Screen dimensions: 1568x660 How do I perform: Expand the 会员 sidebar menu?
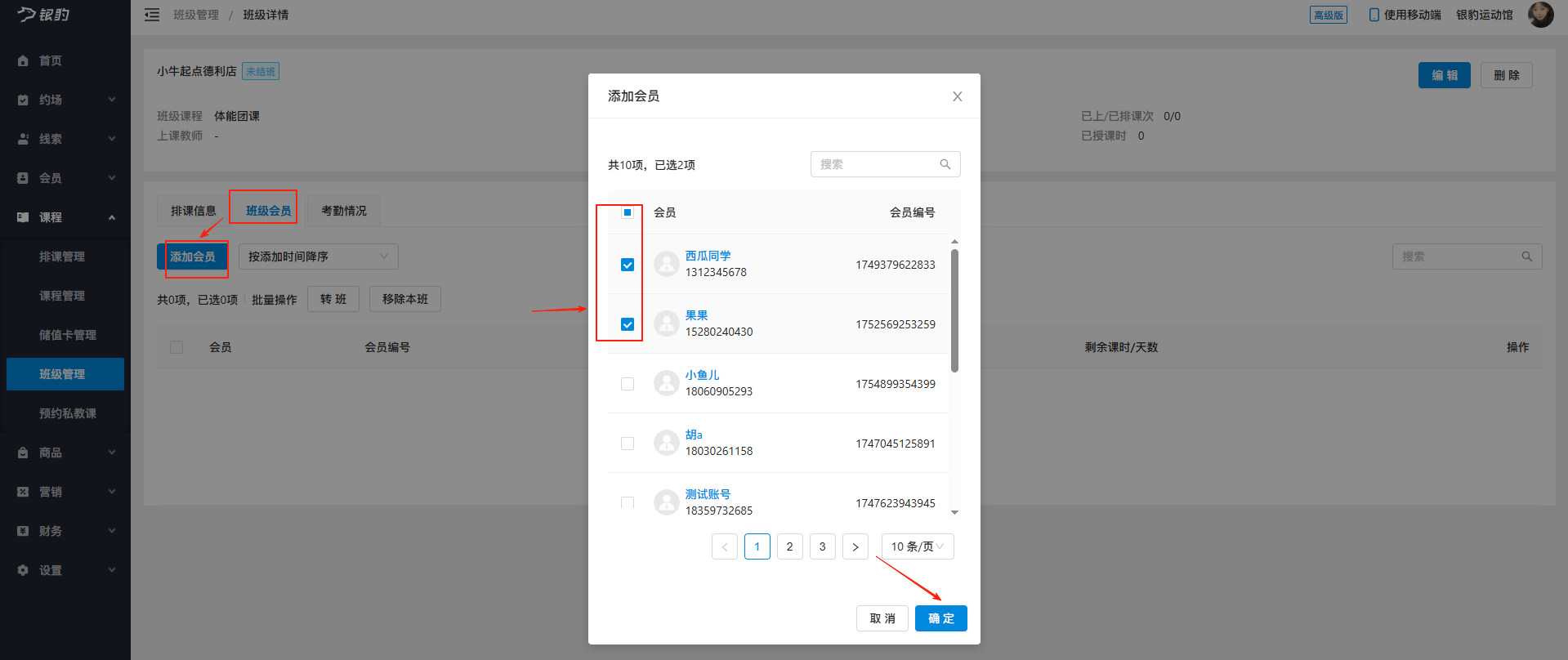point(112,178)
